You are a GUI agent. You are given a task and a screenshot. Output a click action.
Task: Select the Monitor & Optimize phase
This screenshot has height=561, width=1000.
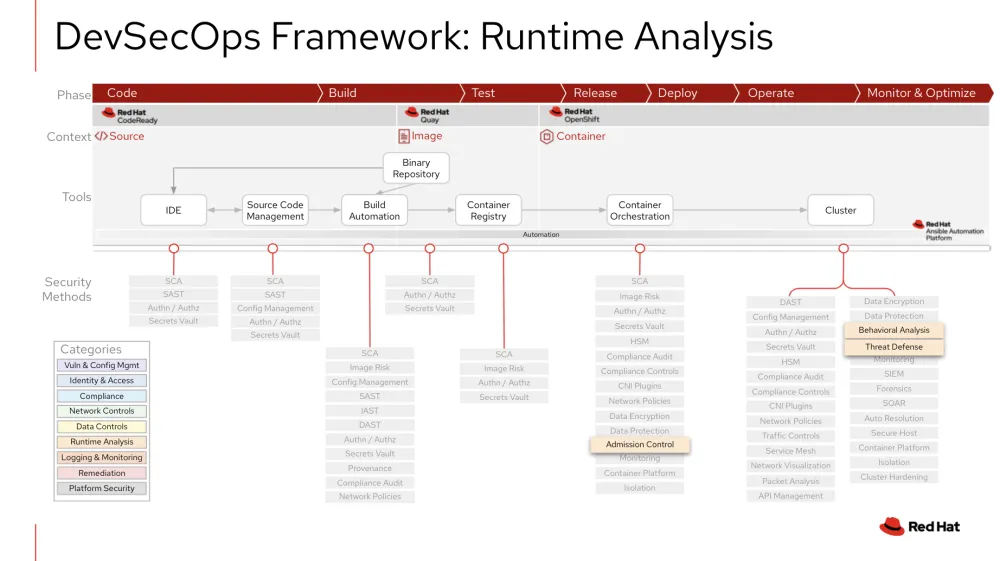pos(921,93)
